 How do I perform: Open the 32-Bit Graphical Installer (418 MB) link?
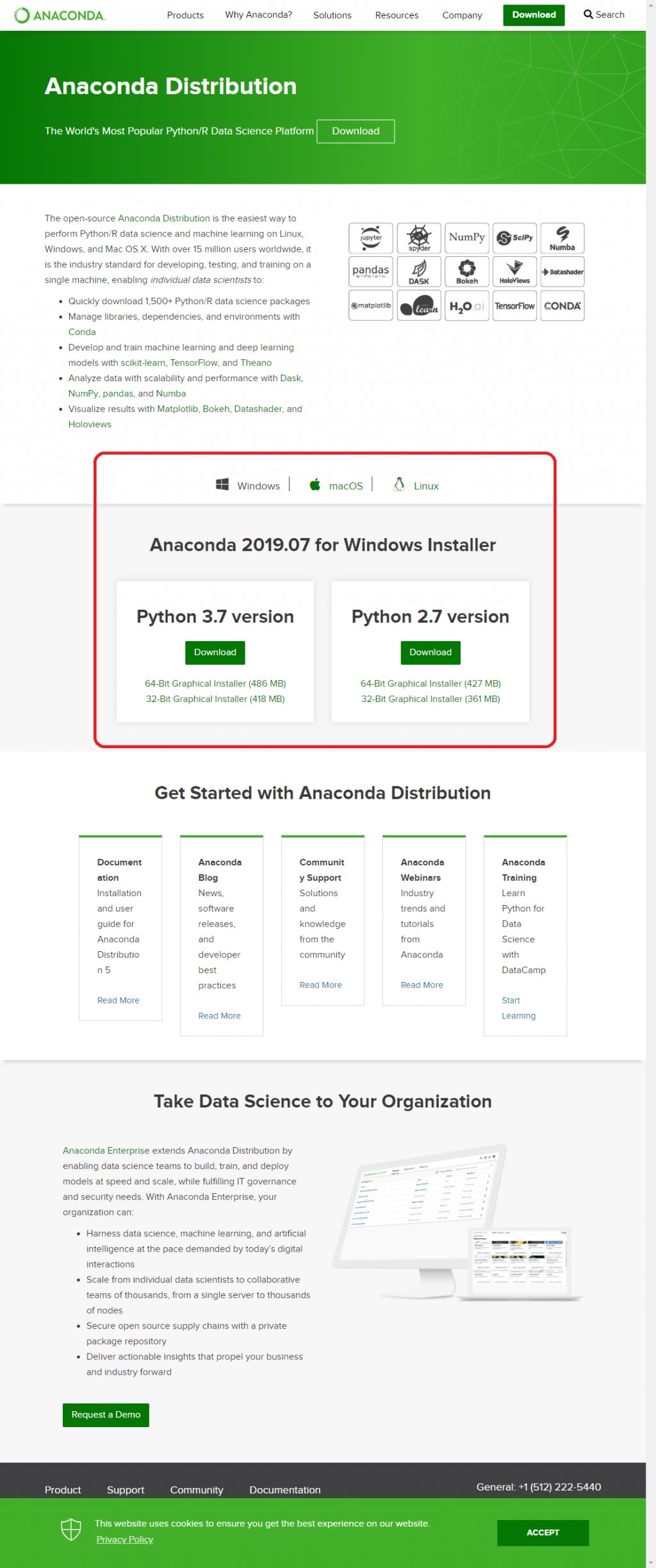pos(215,699)
